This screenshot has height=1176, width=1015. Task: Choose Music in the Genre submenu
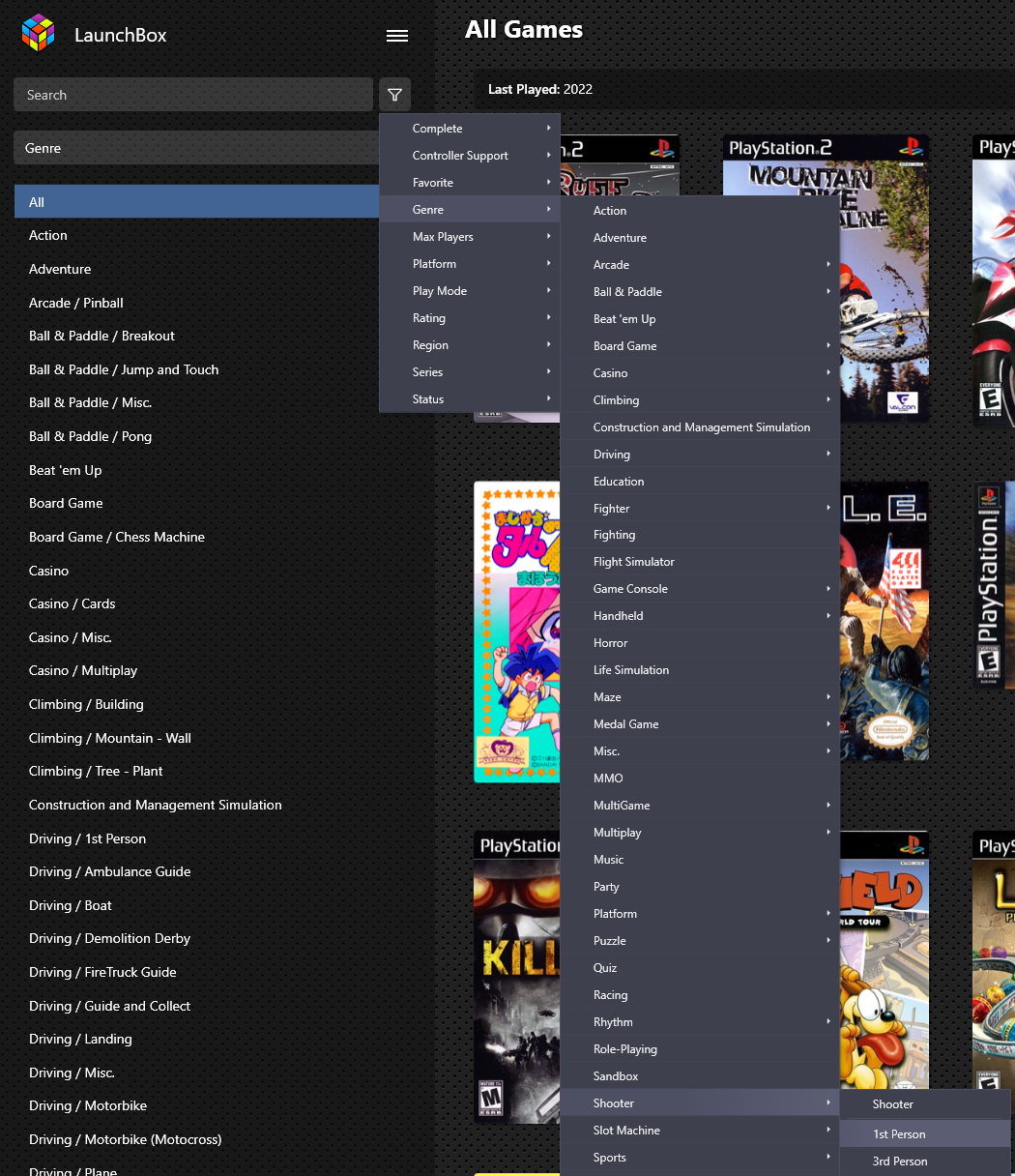700,860
